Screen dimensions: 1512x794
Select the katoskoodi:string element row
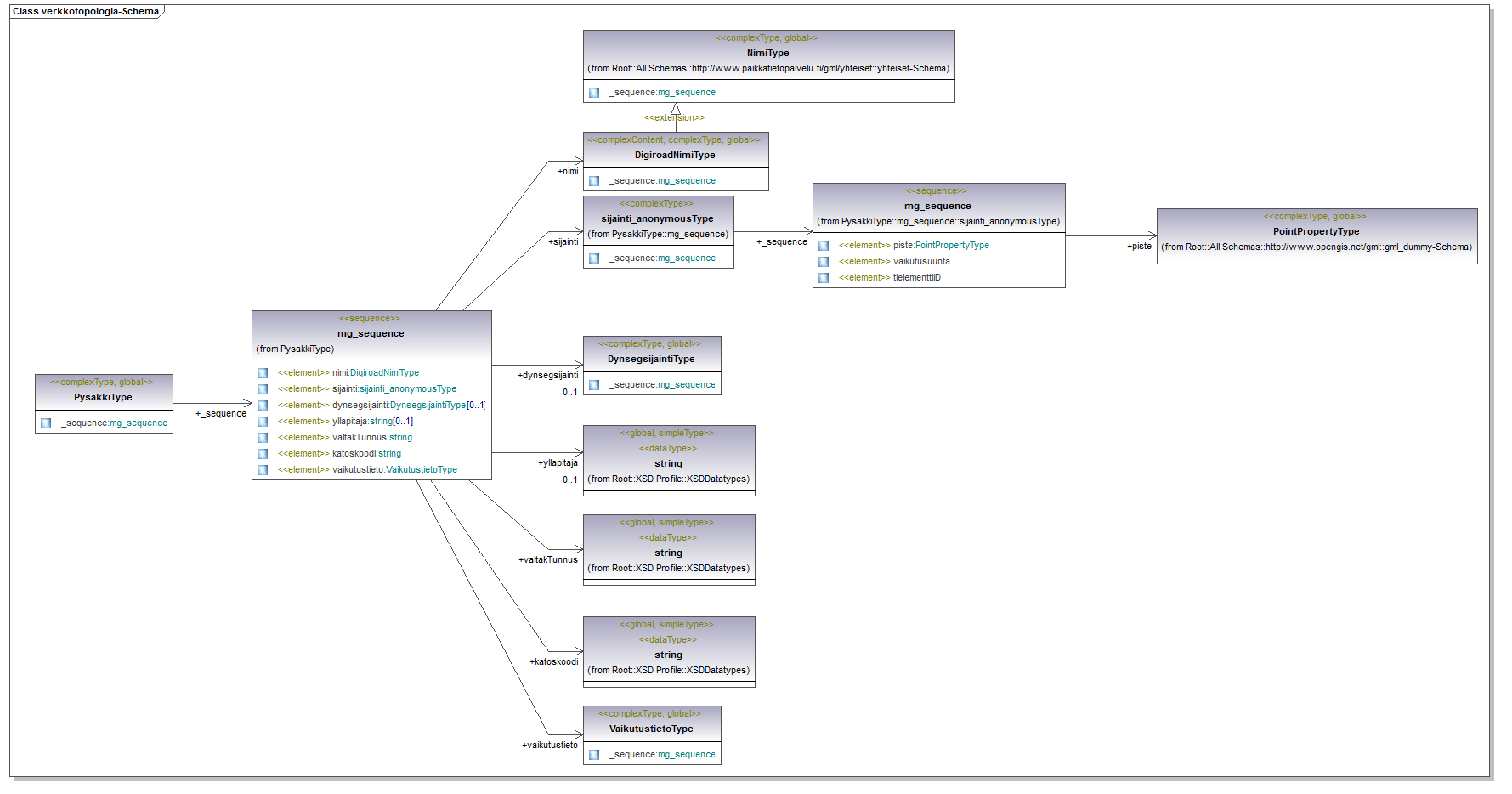371,454
